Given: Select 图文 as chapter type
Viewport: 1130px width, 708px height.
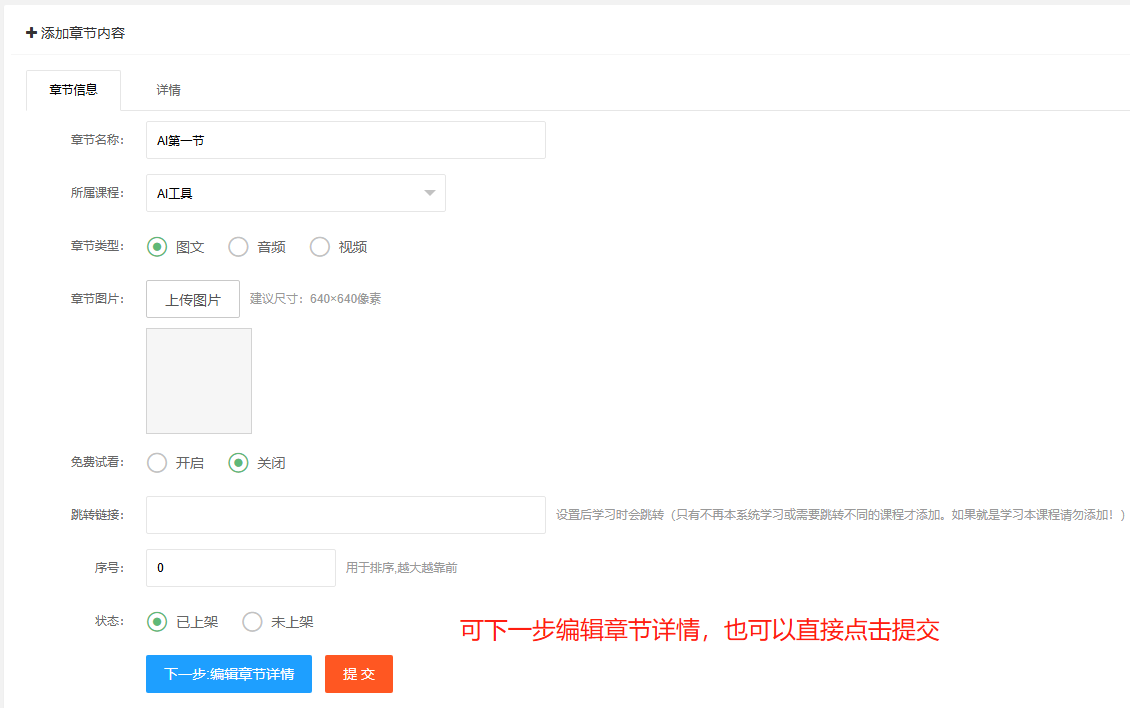Looking at the screenshot, I should coord(158,247).
